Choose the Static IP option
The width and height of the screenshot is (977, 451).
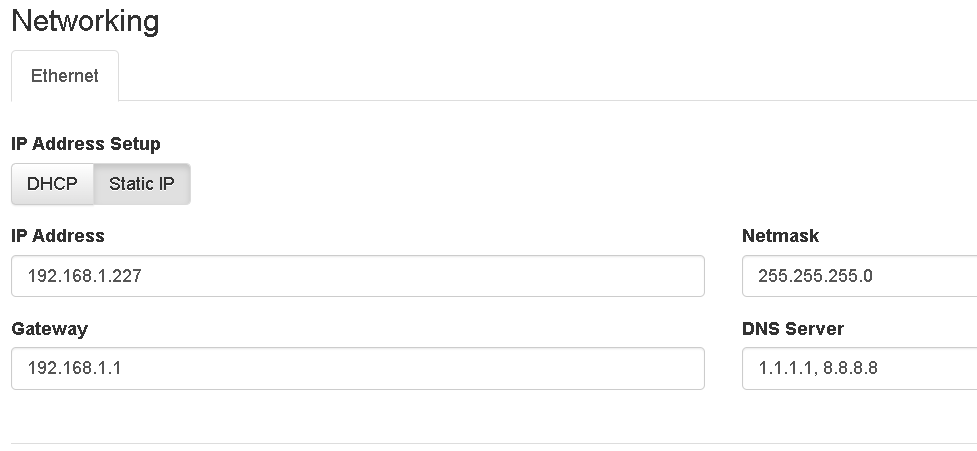[x=142, y=184]
